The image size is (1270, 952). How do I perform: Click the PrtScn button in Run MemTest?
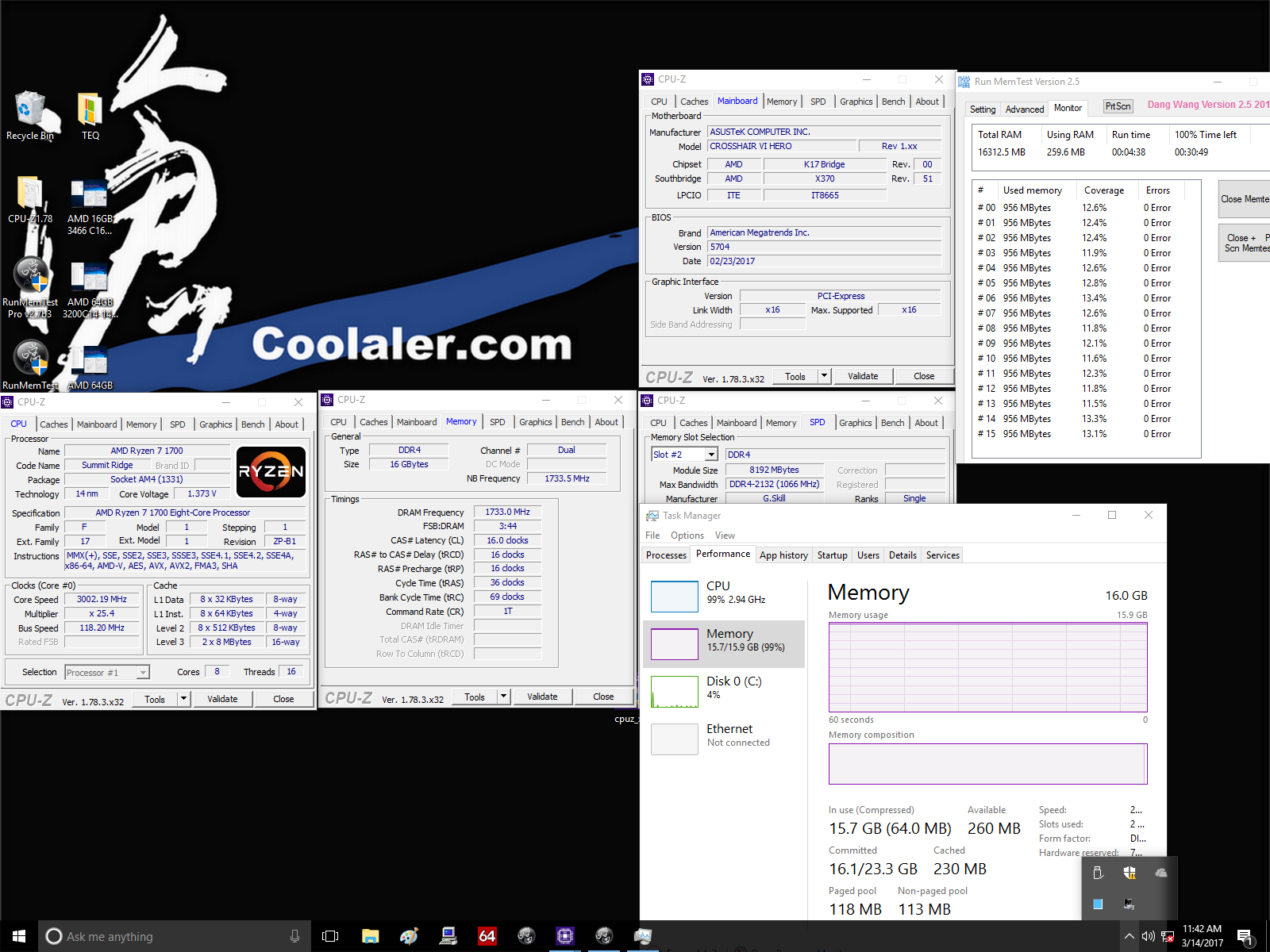tap(1118, 106)
